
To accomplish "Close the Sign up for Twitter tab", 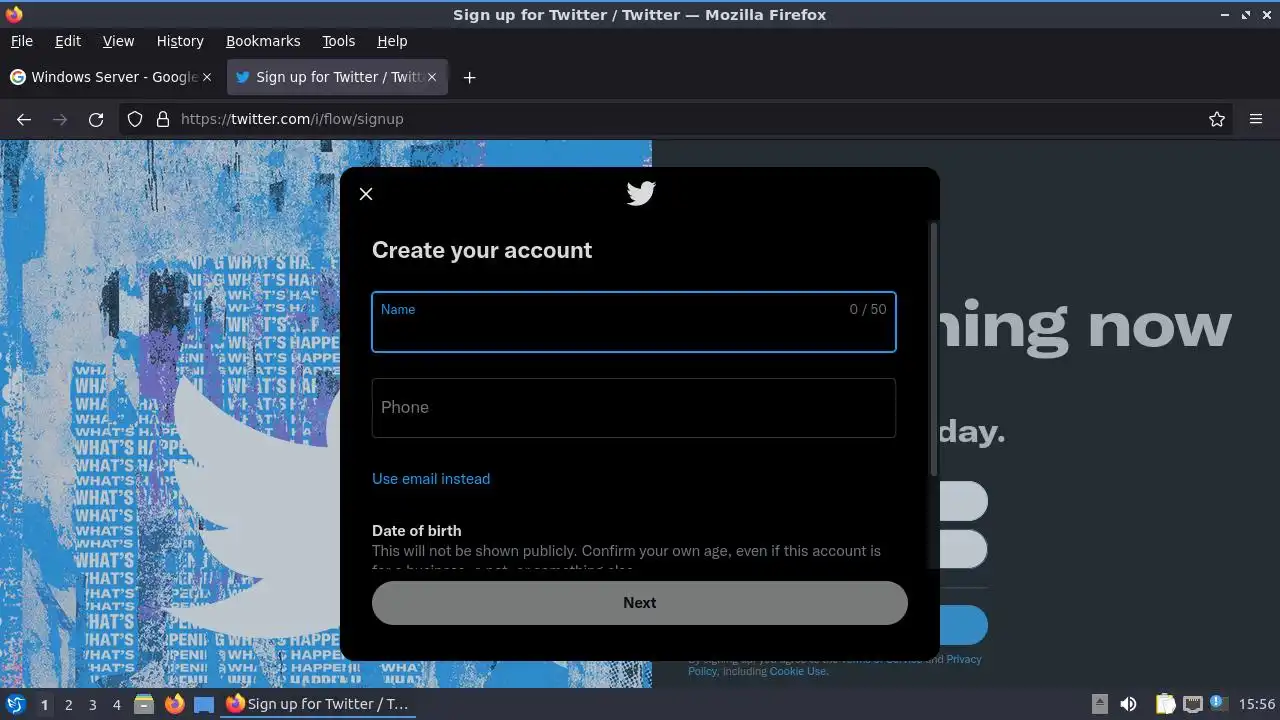I will [x=432, y=77].
